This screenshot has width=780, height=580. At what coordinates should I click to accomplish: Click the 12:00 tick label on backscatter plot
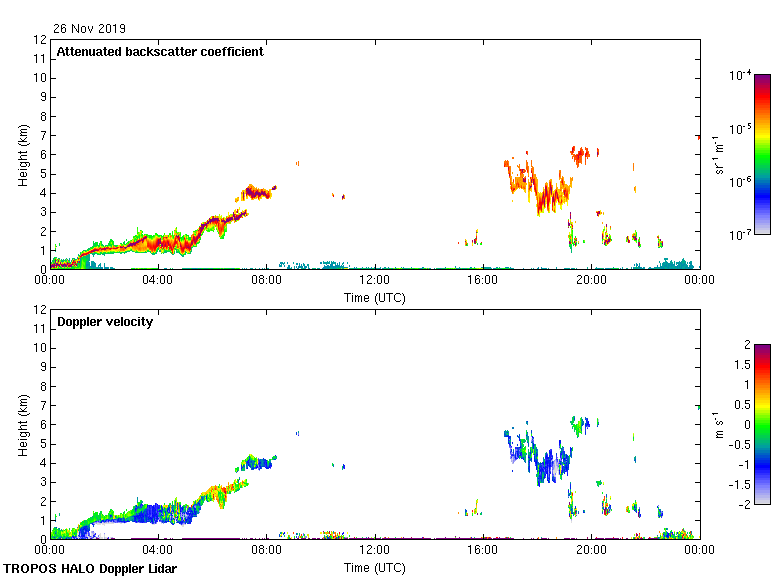pos(374,282)
